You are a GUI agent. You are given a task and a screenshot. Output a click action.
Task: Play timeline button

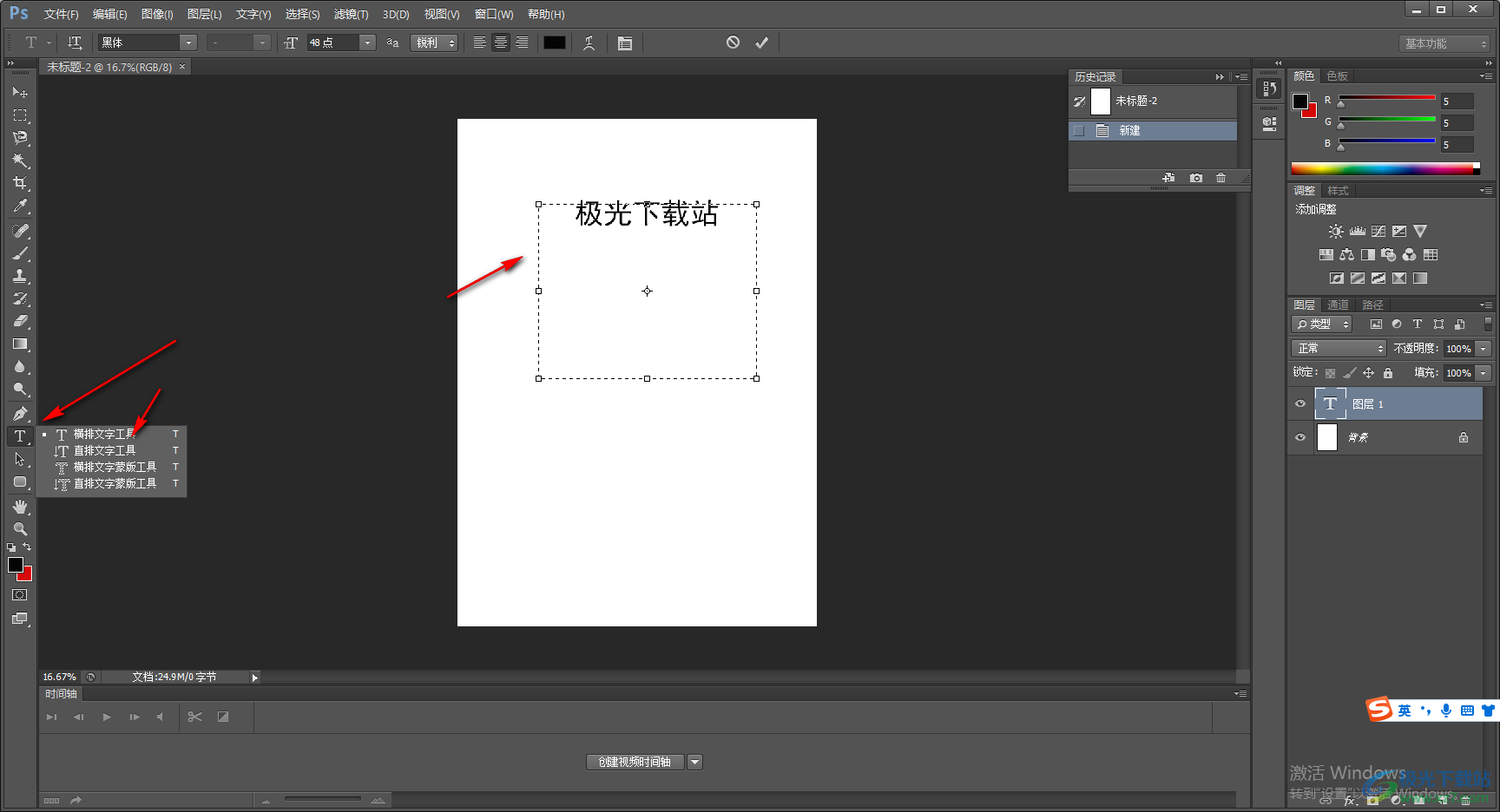click(x=107, y=717)
